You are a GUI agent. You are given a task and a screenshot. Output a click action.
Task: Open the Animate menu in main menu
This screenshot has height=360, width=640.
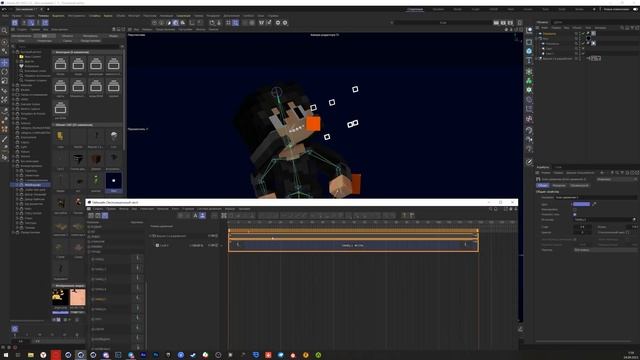(166, 16)
